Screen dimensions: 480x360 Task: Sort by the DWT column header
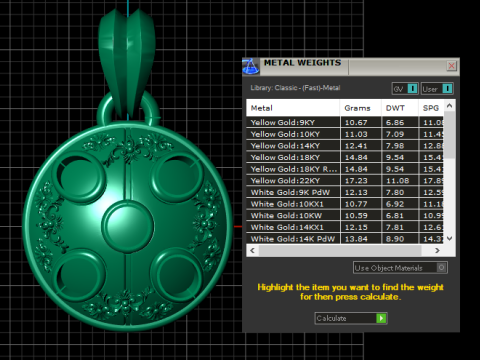[400, 108]
